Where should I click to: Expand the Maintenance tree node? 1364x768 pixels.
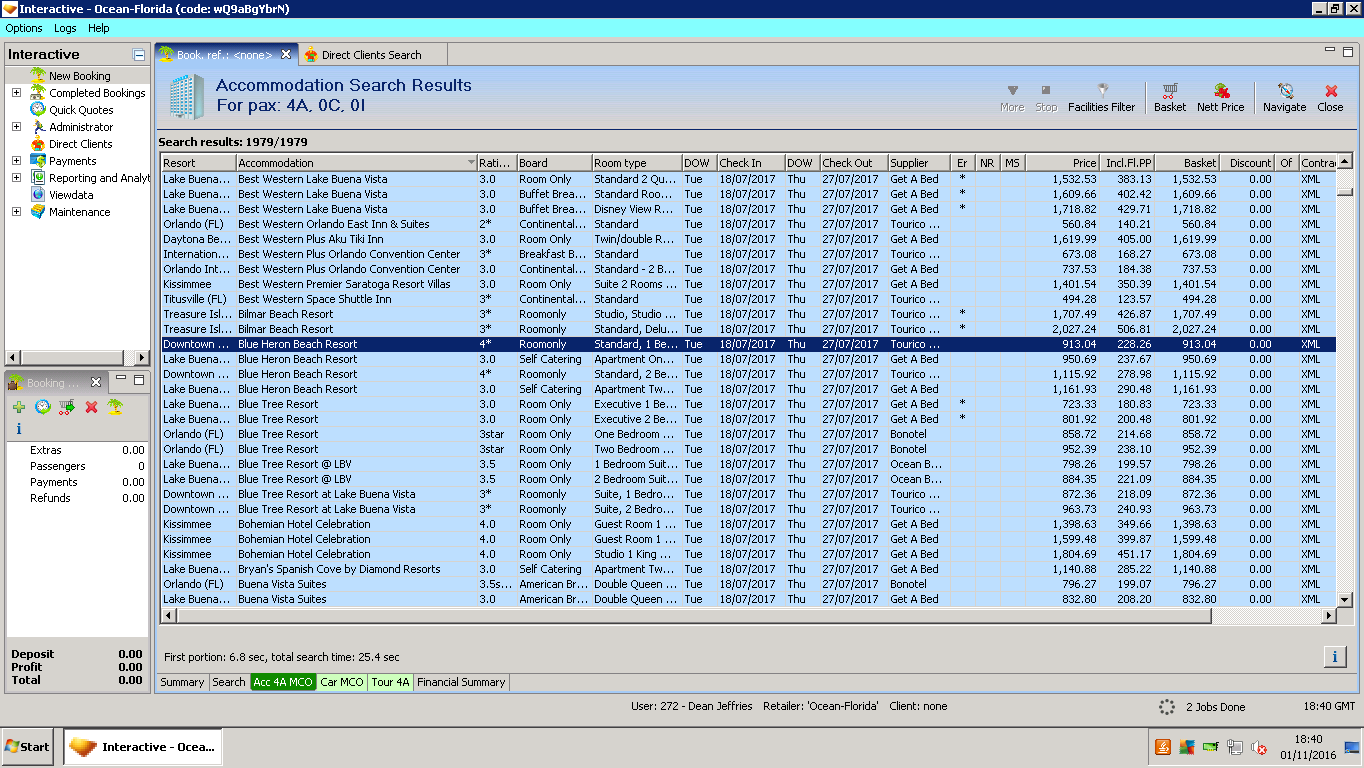click(16, 212)
